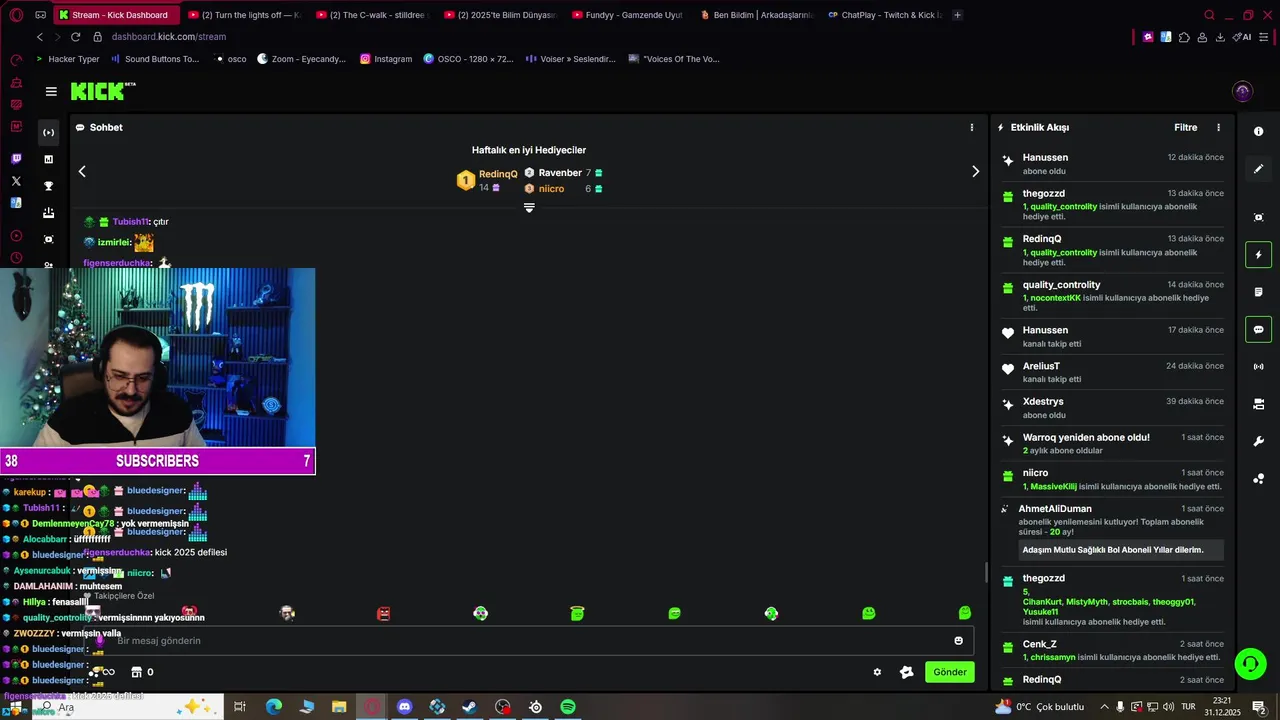
Task: Switch to Fundyy - Gamzende Uyut tab
Action: click(627, 15)
